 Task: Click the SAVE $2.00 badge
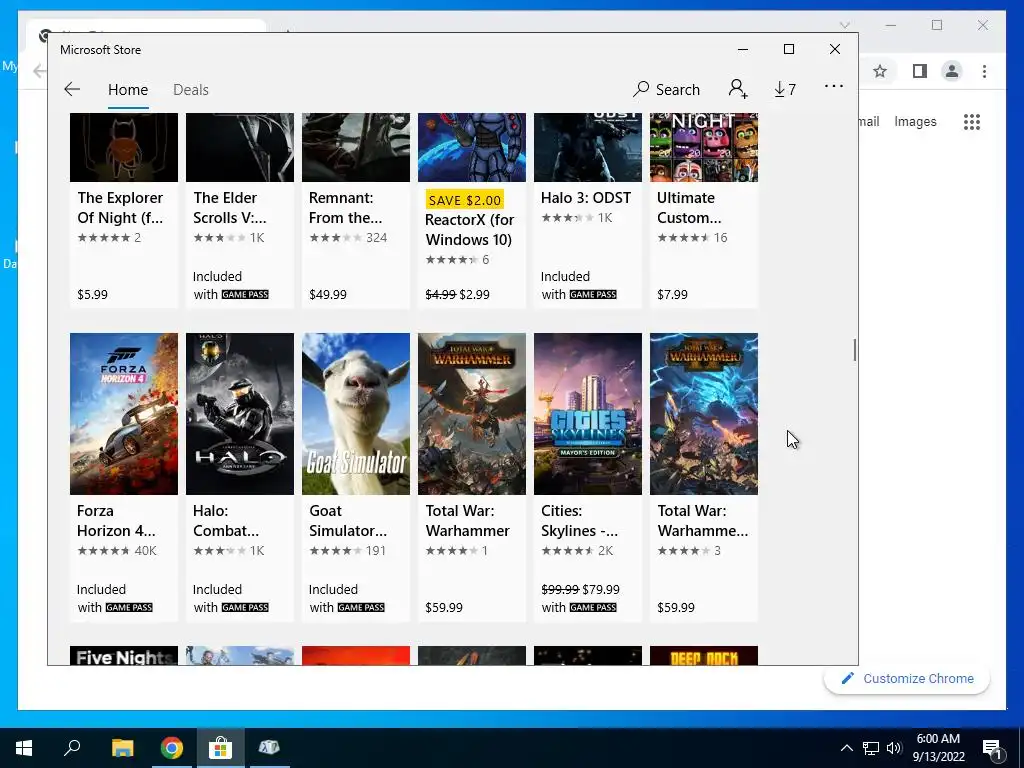click(464, 200)
